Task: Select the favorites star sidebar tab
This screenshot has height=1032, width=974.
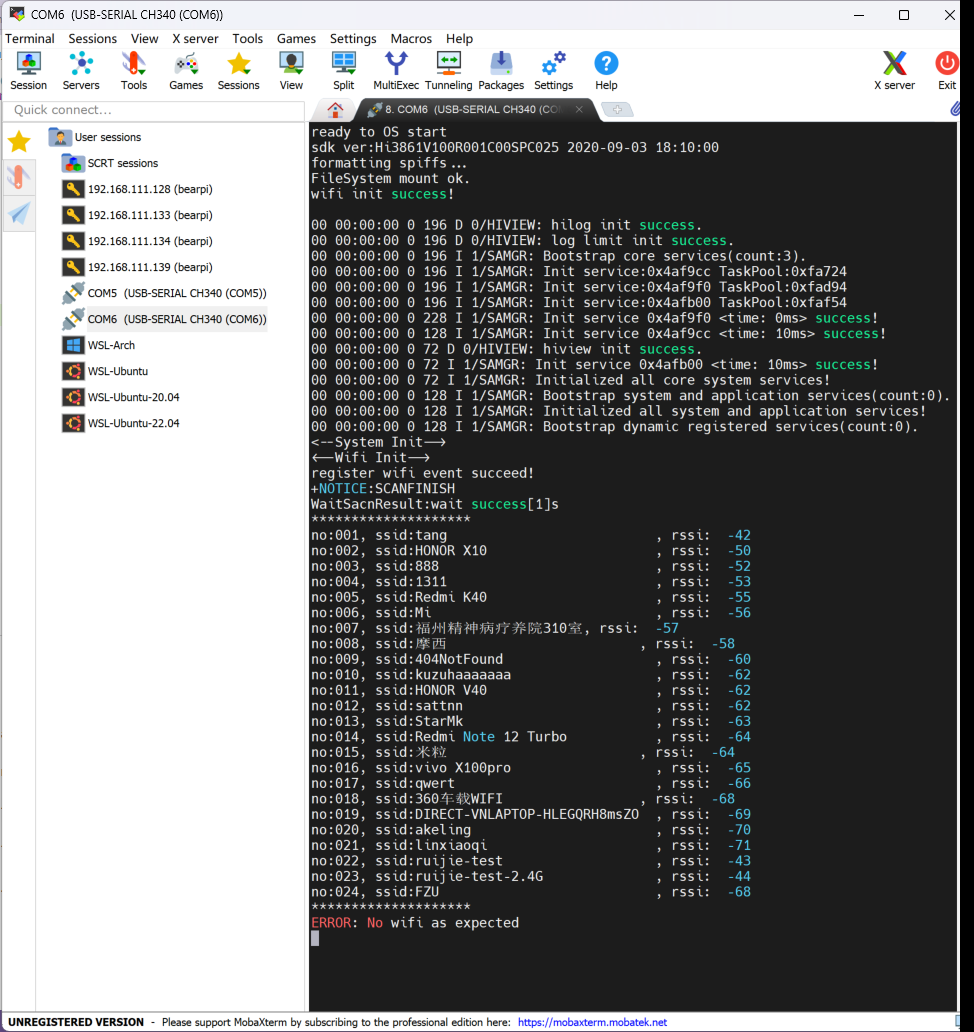Action: pyautogui.click(x=19, y=142)
